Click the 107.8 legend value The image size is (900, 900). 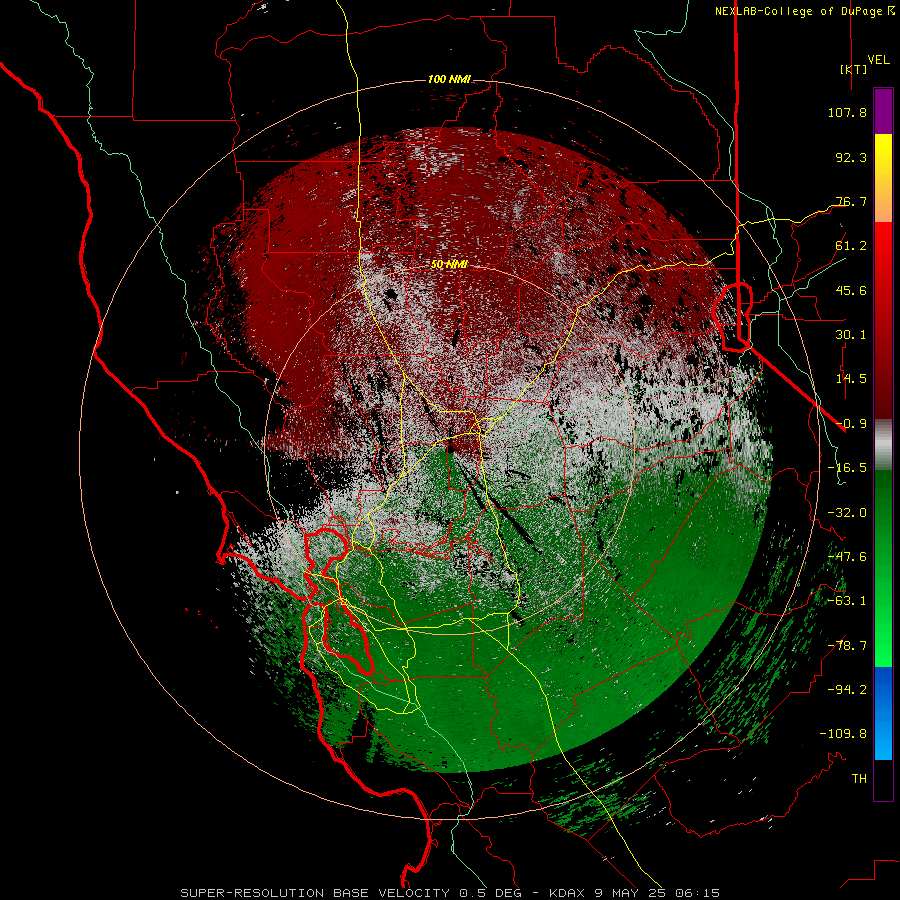click(x=847, y=112)
